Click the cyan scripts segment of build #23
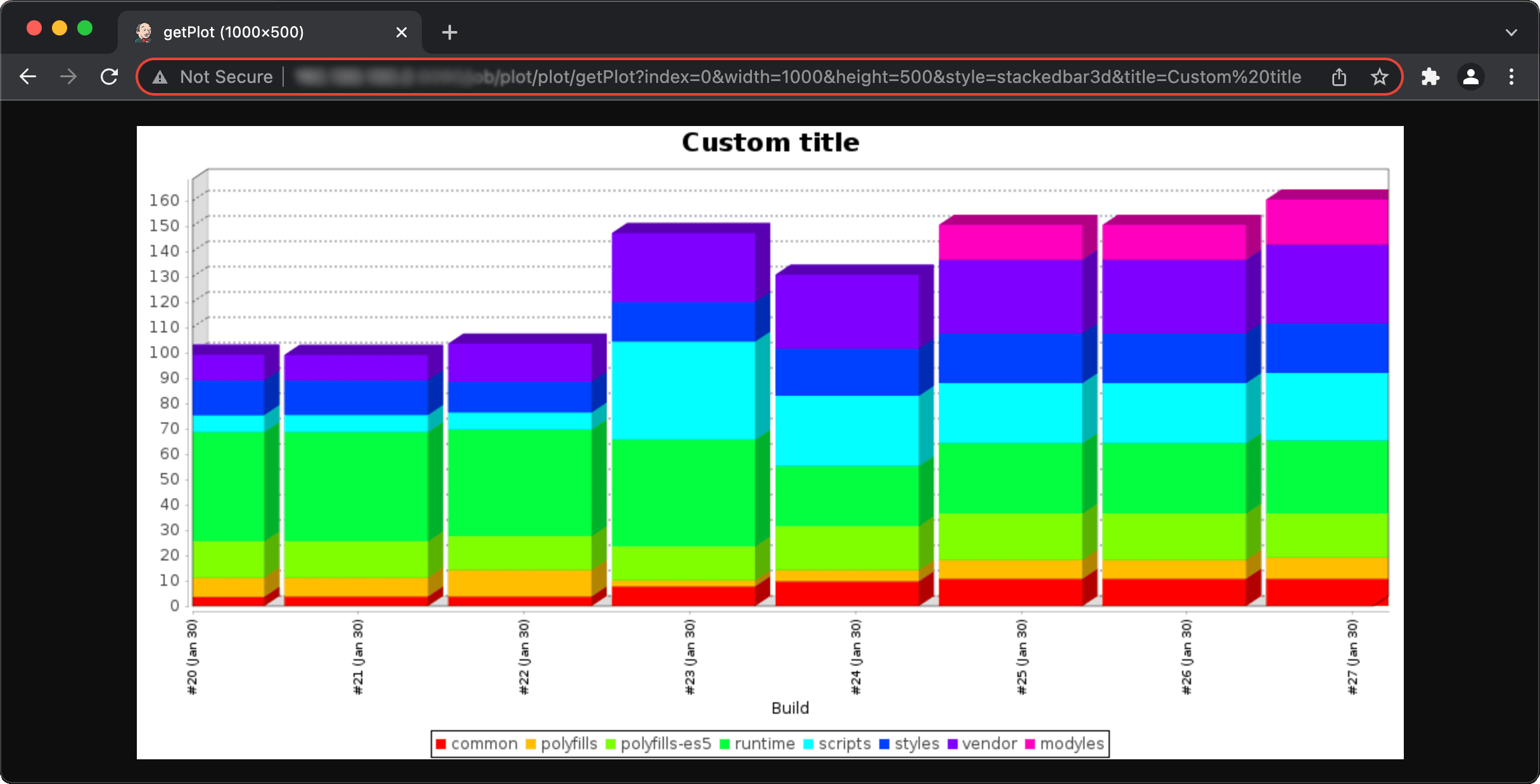 coord(684,390)
